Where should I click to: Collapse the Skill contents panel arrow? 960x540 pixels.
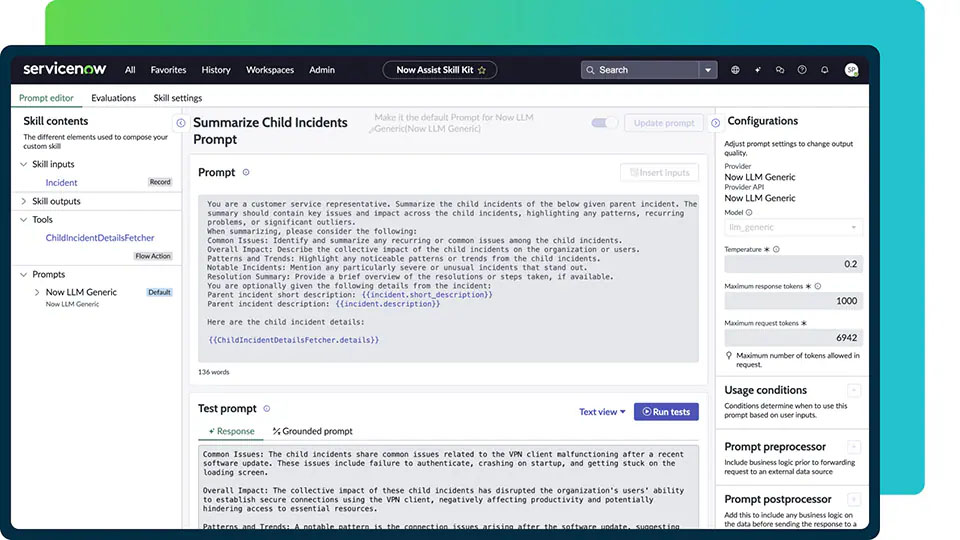pyautogui.click(x=180, y=123)
